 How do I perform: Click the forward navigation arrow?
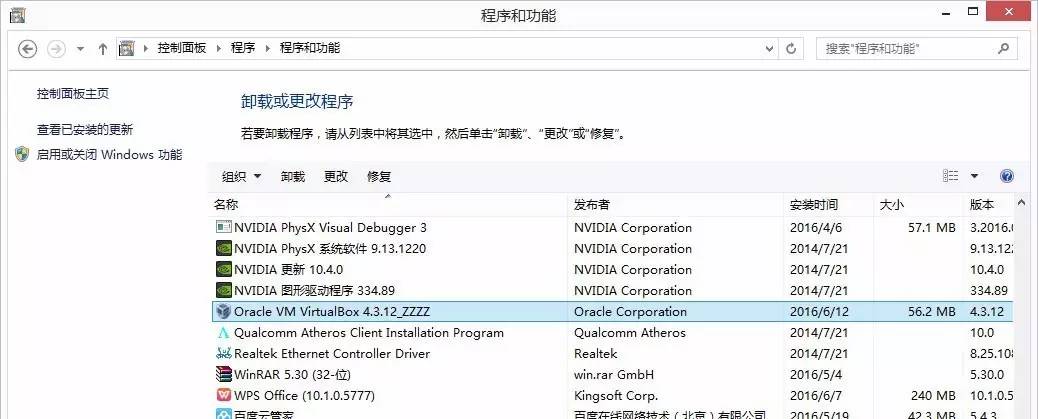[x=56, y=48]
